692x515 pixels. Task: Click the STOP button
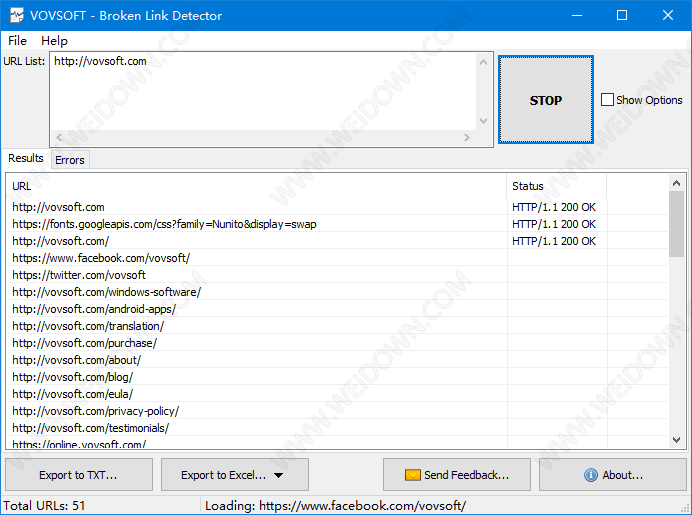click(x=545, y=100)
